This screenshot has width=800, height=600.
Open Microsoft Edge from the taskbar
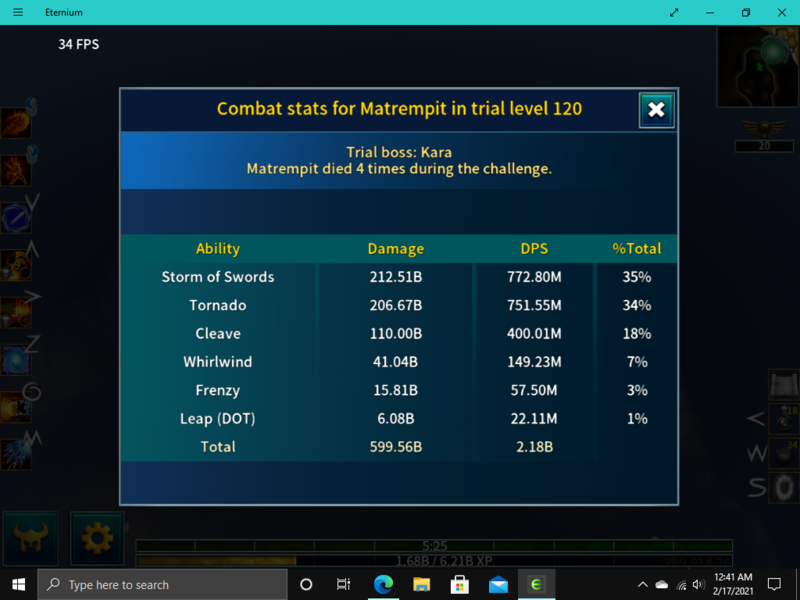click(x=383, y=585)
